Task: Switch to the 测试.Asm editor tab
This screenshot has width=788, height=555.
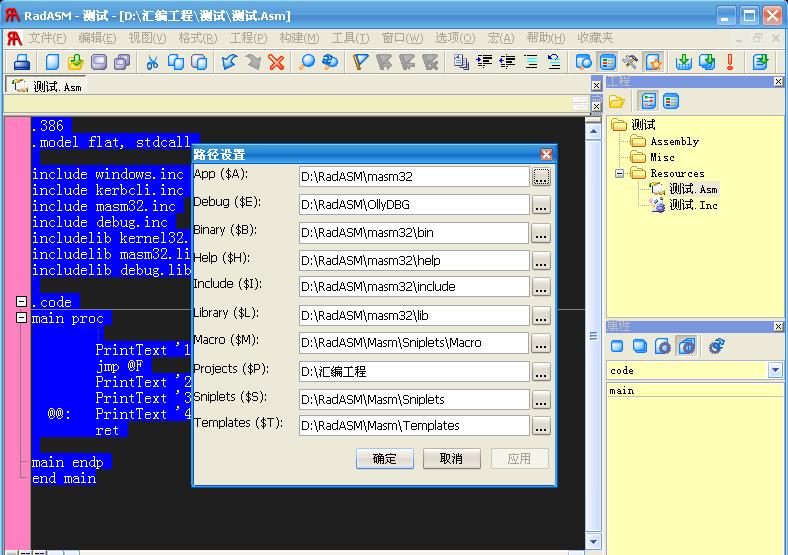Action: [x=47, y=86]
